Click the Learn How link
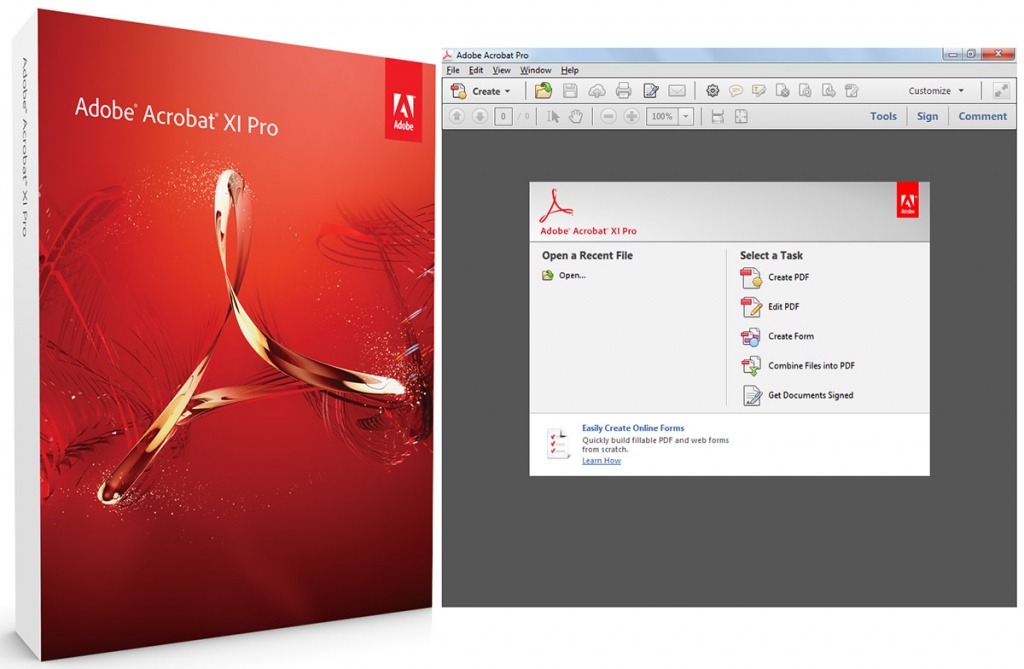Screen dimensions: 1024x669 601,461
